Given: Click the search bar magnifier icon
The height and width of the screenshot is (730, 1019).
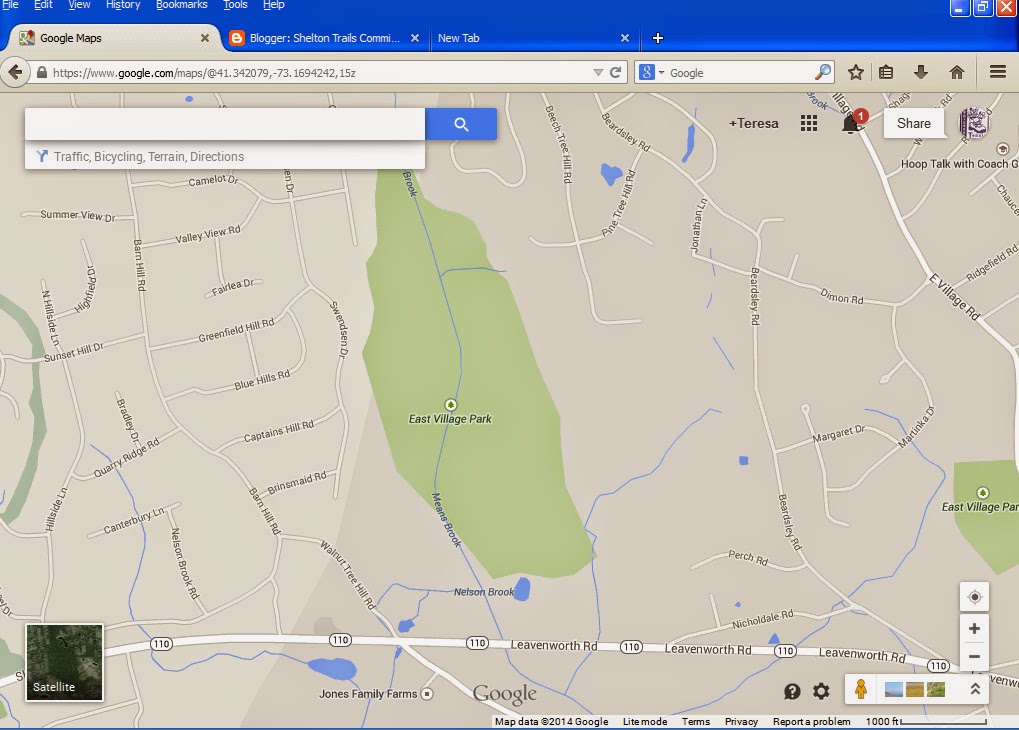Looking at the screenshot, I should click(823, 72).
